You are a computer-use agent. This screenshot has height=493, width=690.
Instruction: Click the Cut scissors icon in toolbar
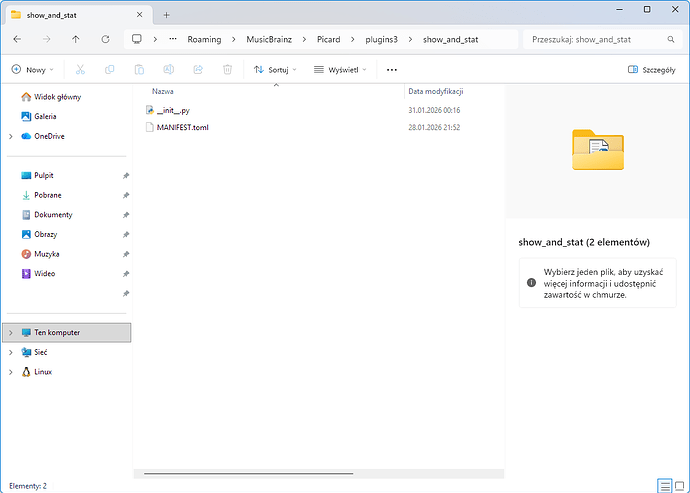tap(80, 70)
